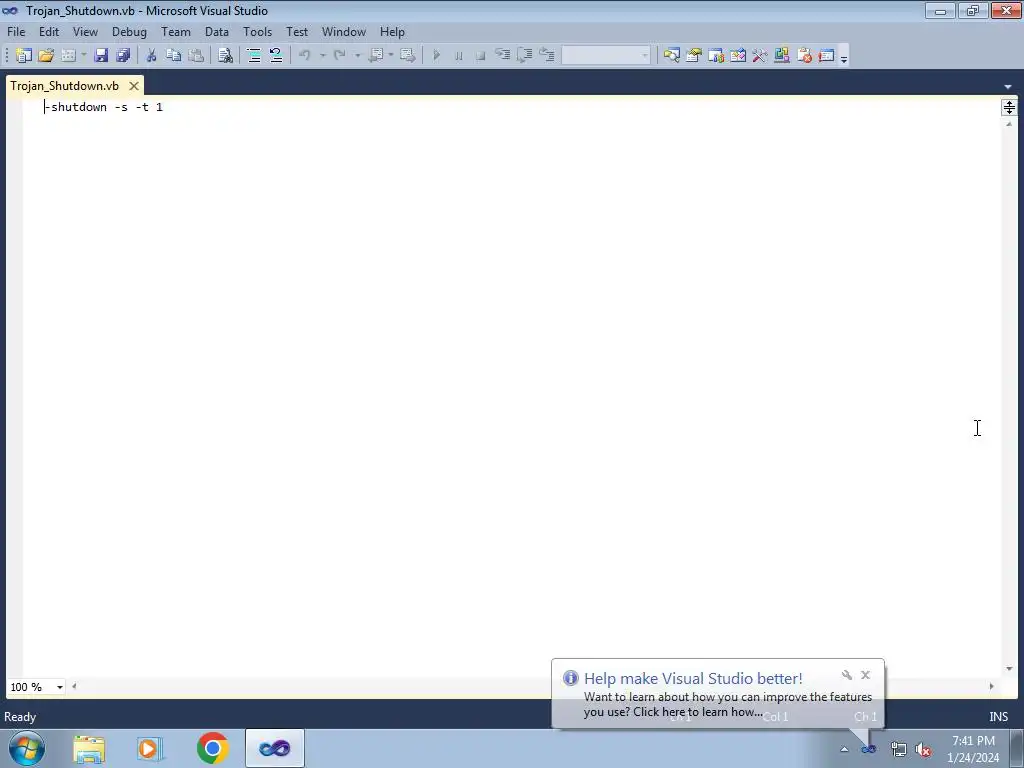Viewport: 1024px width, 768px height.
Task: Click the Paste clipboard icon
Action: click(x=195, y=56)
